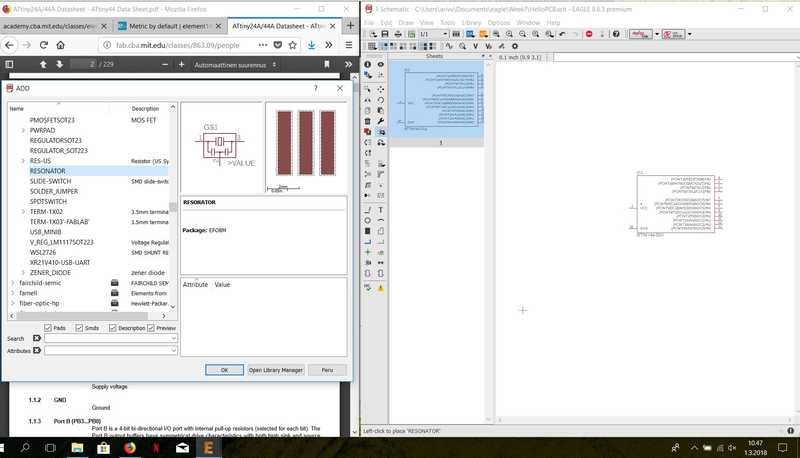Viewport: 800px width, 458px height.
Task: Click the library list horizontal scrollbar
Action: pyautogui.click(x=82, y=316)
